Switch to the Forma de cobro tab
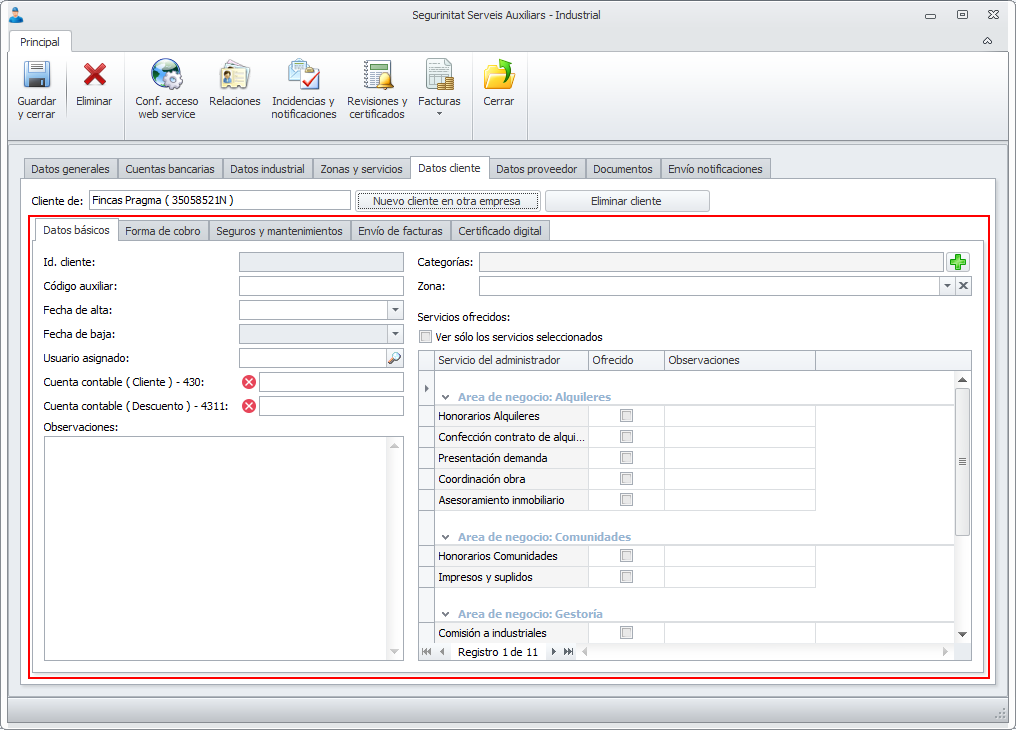 point(162,231)
